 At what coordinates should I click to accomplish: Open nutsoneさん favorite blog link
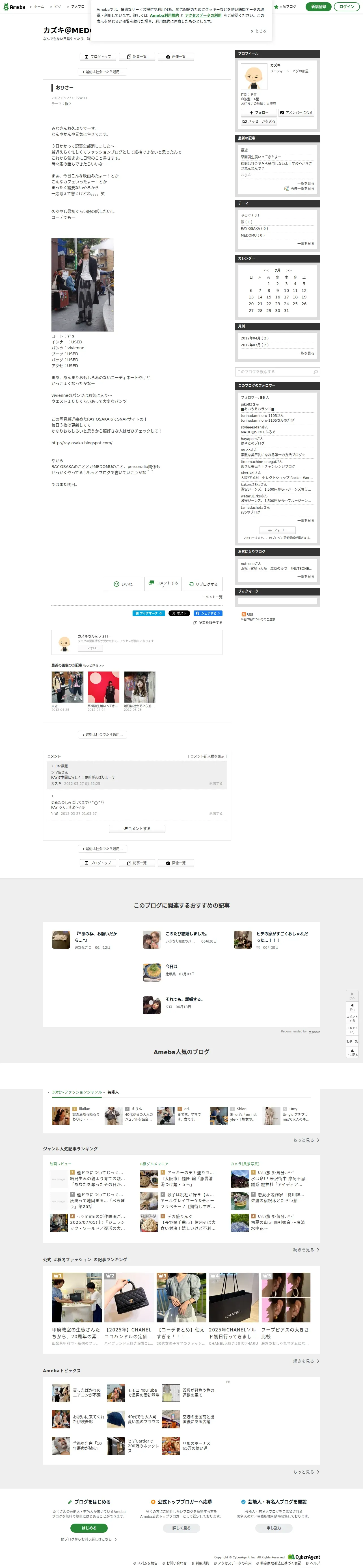coord(251,564)
